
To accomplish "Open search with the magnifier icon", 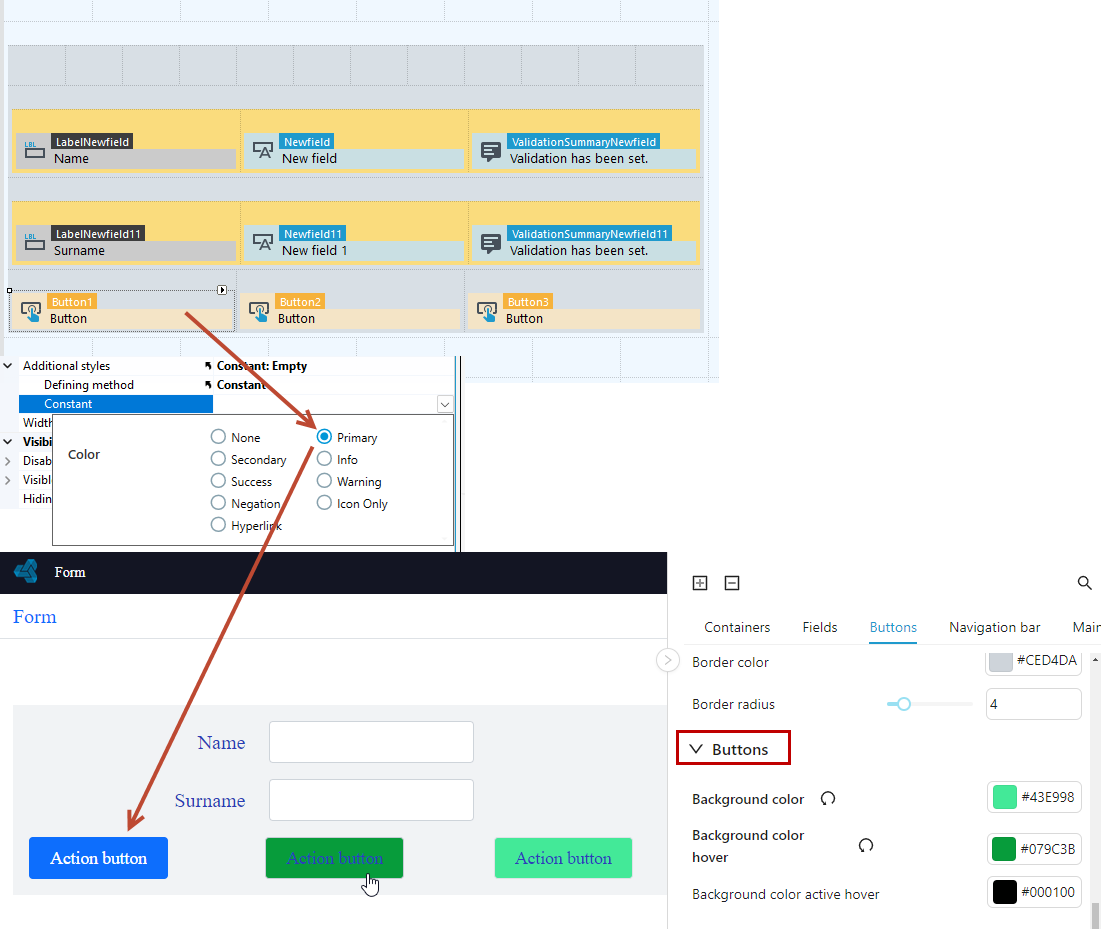I will 1084,583.
